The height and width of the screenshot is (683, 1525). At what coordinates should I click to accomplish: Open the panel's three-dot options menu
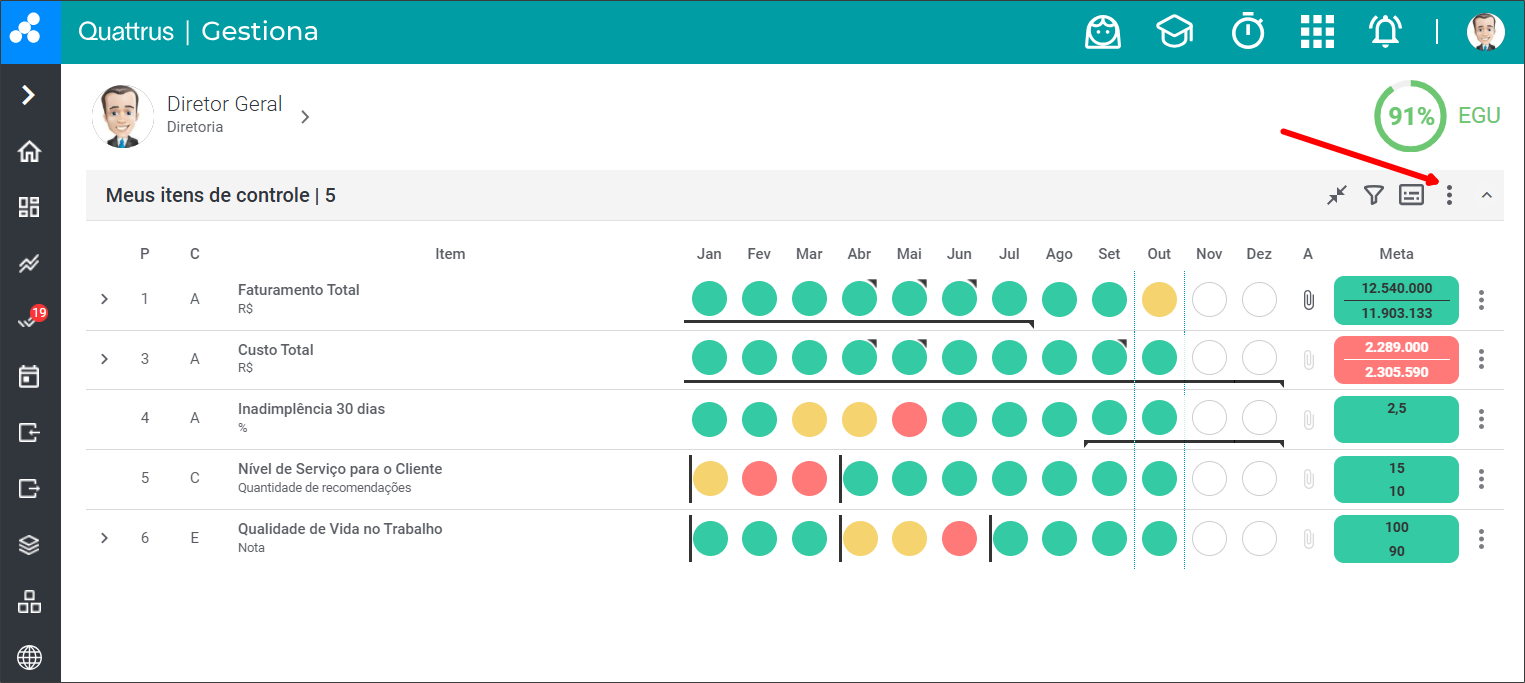click(x=1449, y=195)
